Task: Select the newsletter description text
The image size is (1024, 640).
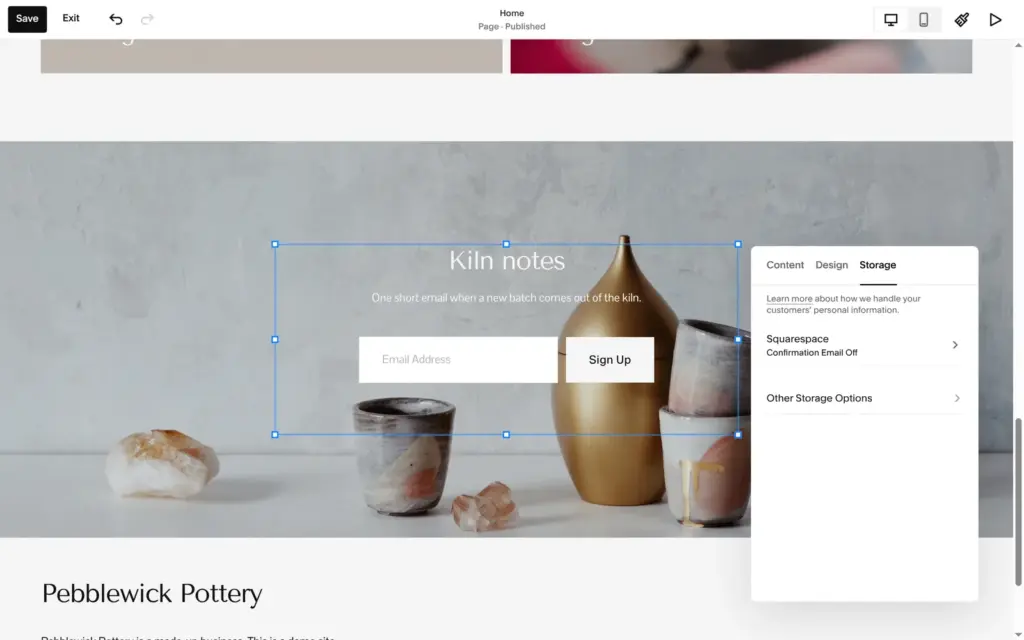Action: pyautogui.click(x=506, y=298)
